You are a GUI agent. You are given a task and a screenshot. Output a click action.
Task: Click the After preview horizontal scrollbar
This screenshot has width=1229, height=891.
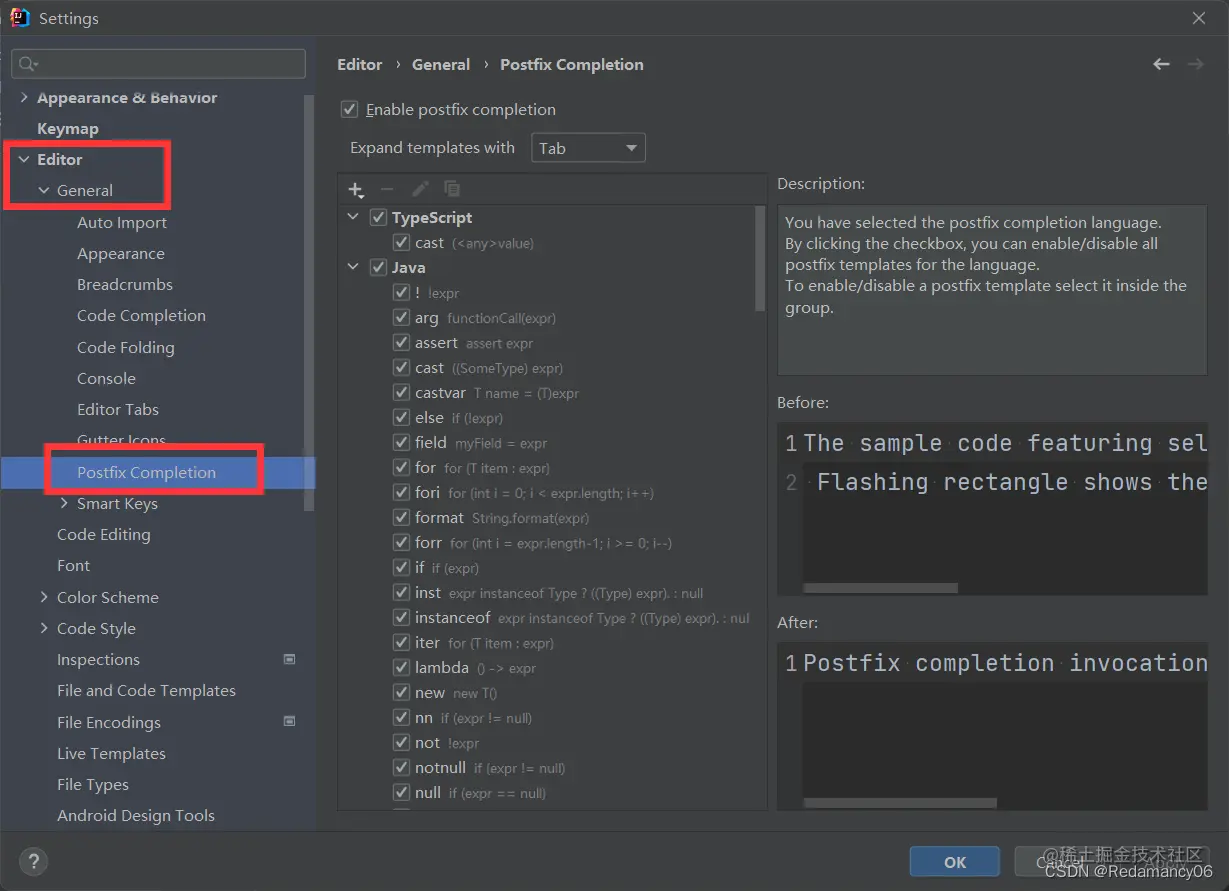(x=900, y=803)
